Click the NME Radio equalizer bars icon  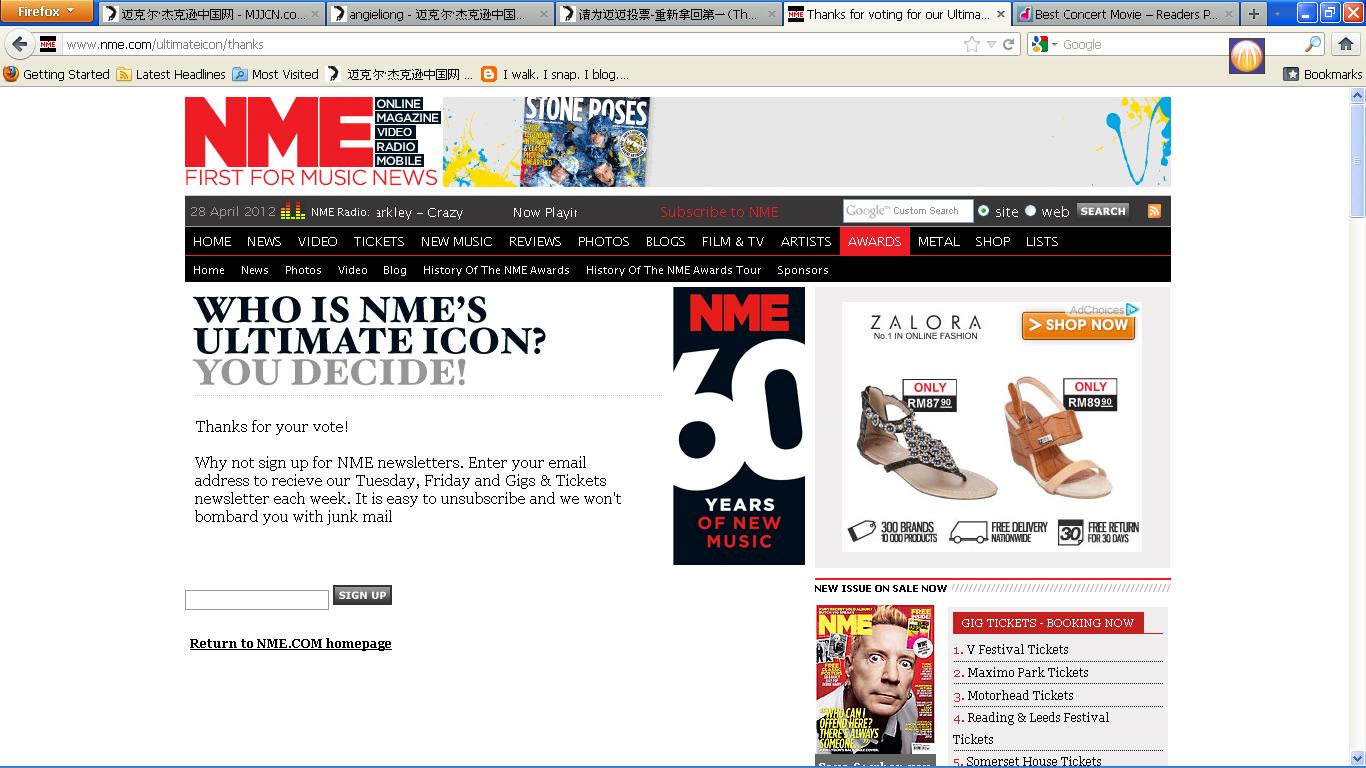tap(293, 212)
